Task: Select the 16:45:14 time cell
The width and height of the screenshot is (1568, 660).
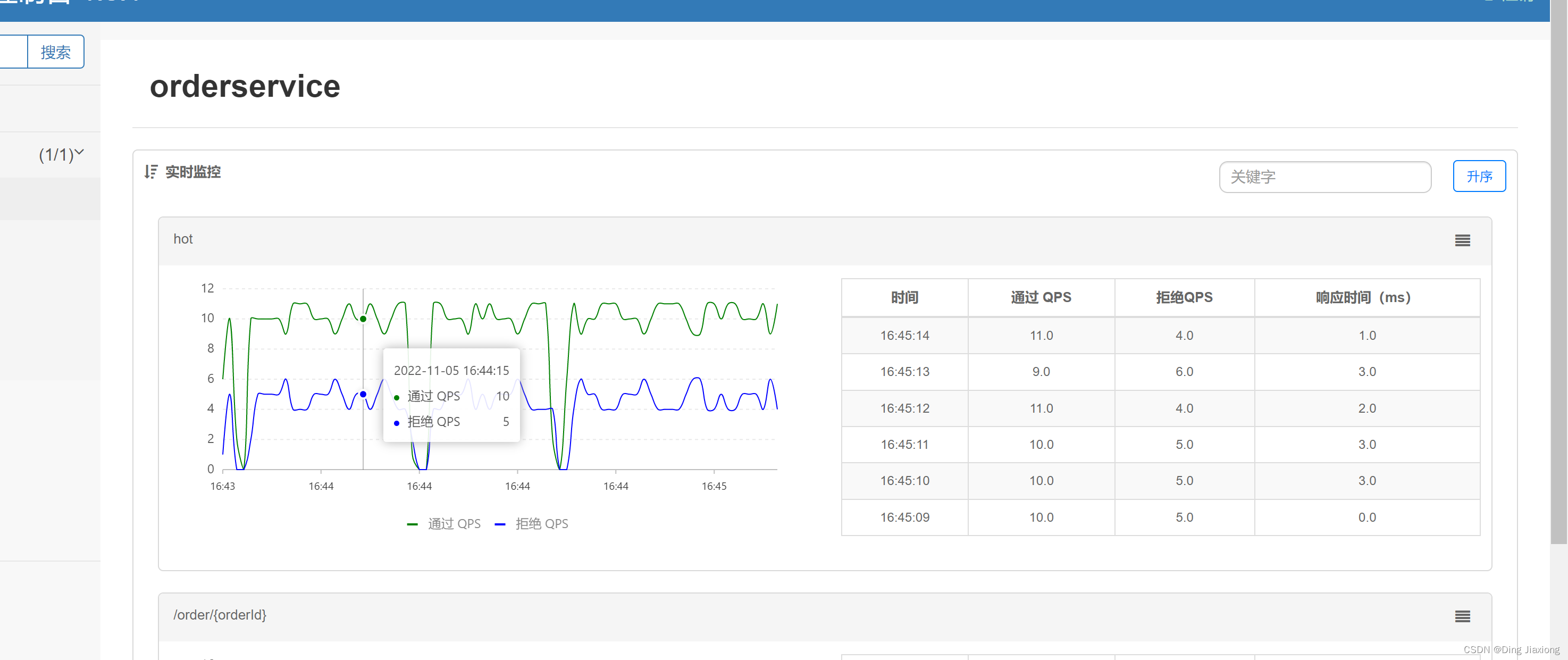Action: coord(904,336)
